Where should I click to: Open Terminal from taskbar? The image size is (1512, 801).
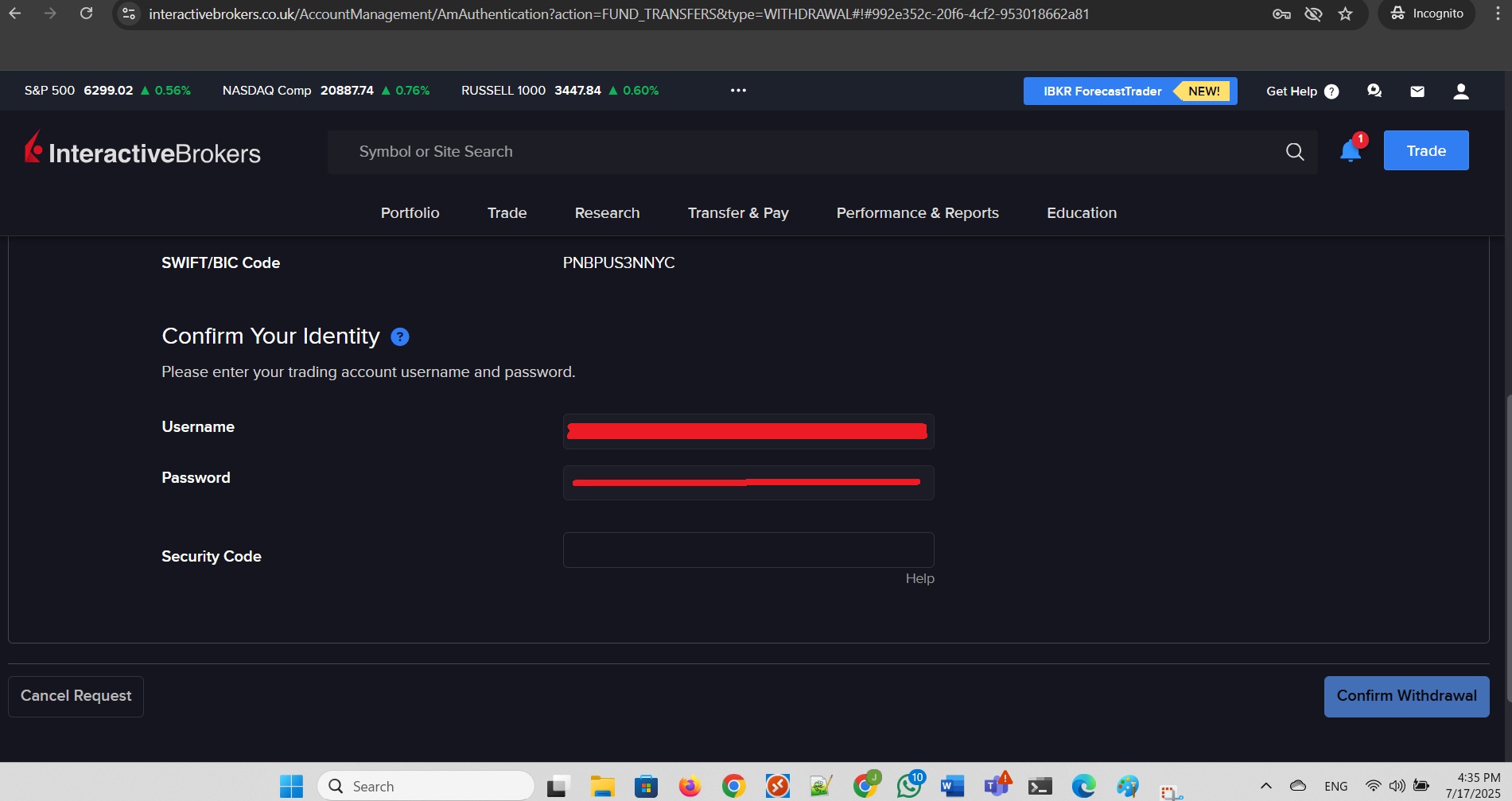[x=1040, y=786]
